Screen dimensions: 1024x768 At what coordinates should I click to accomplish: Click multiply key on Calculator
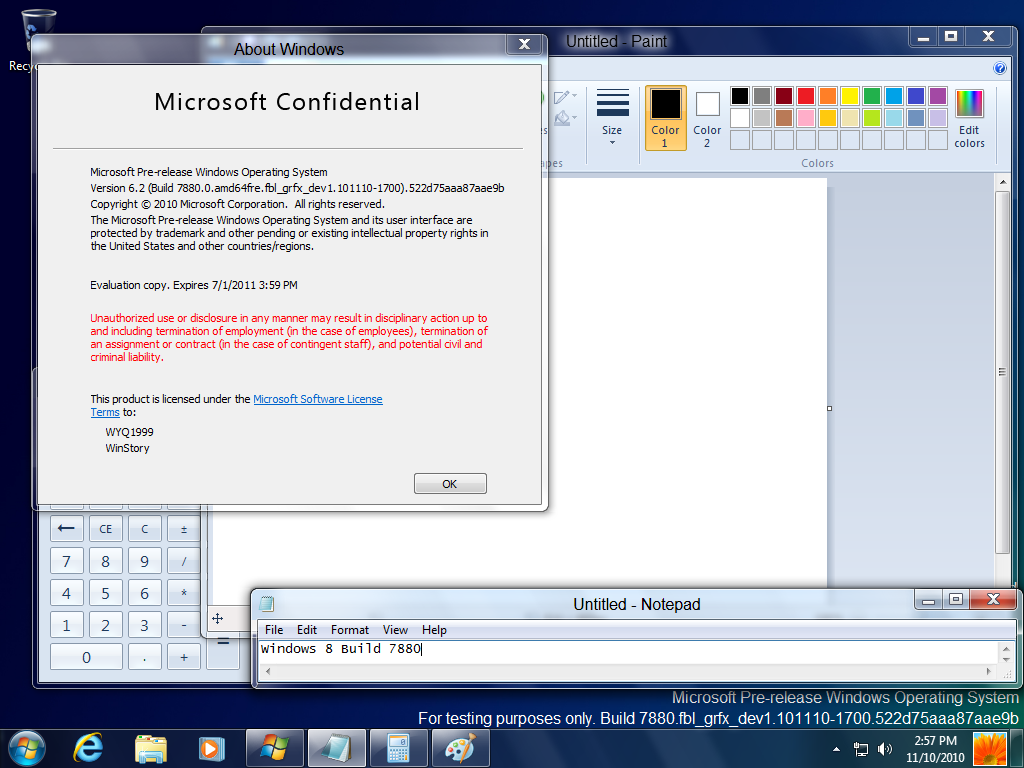pos(184,593)
